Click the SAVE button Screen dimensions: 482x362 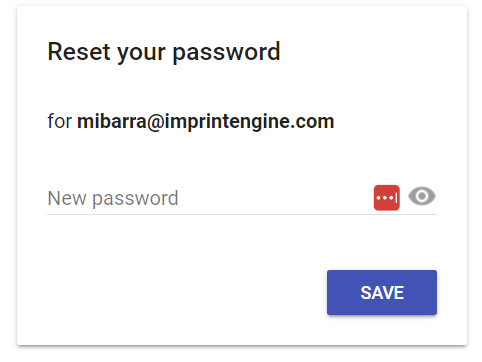[x=382, y=292]
